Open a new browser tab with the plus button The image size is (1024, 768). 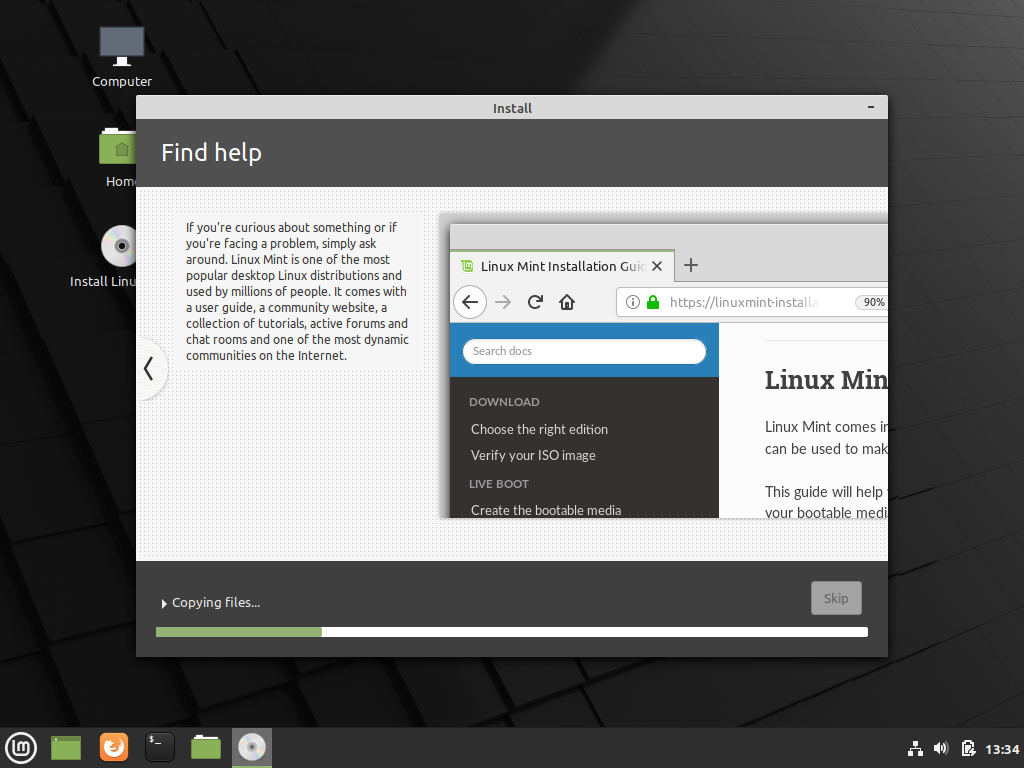click(x=691, y=266)
